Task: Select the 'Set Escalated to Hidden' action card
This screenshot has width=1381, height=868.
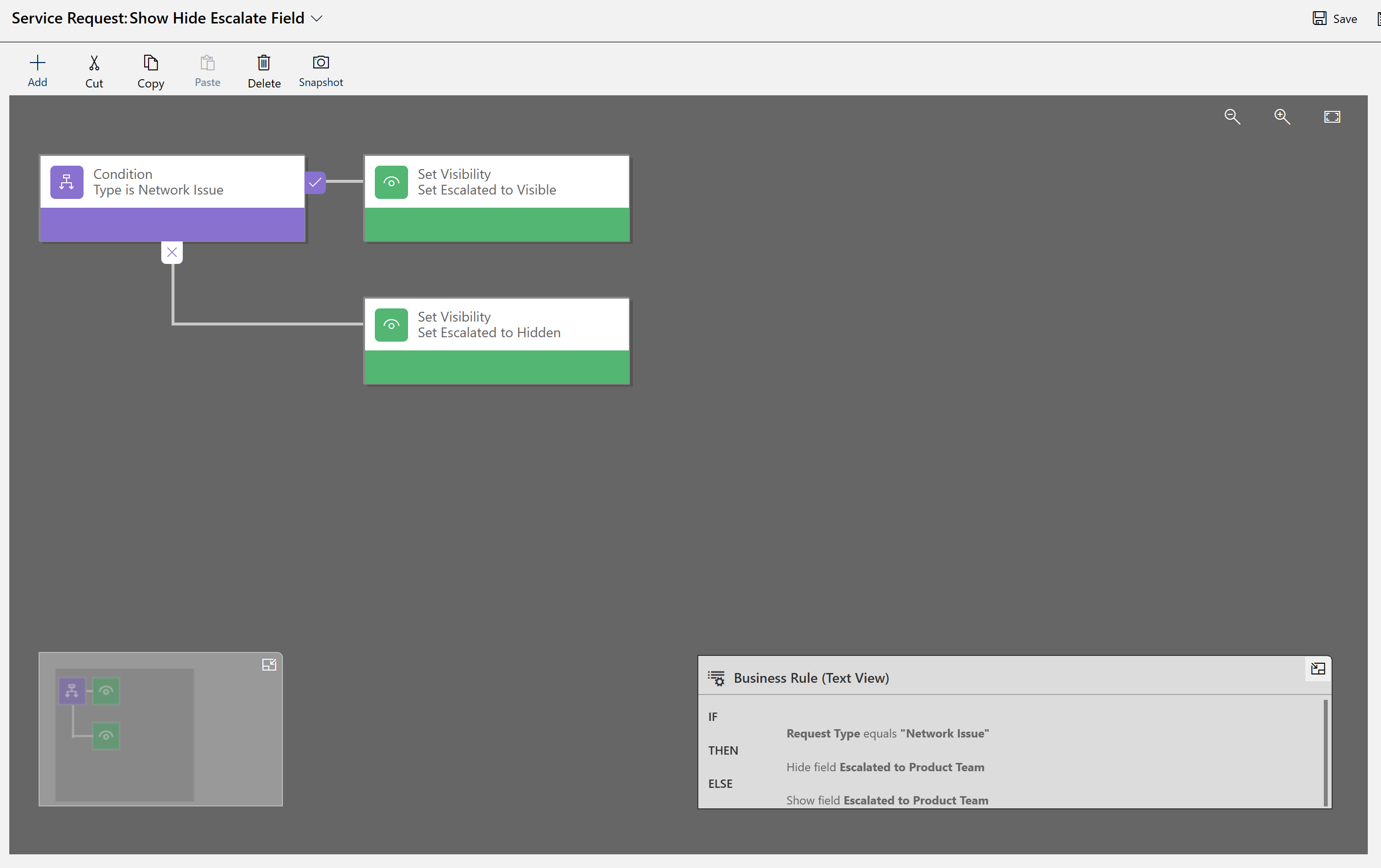Action: tap(496, 341)
